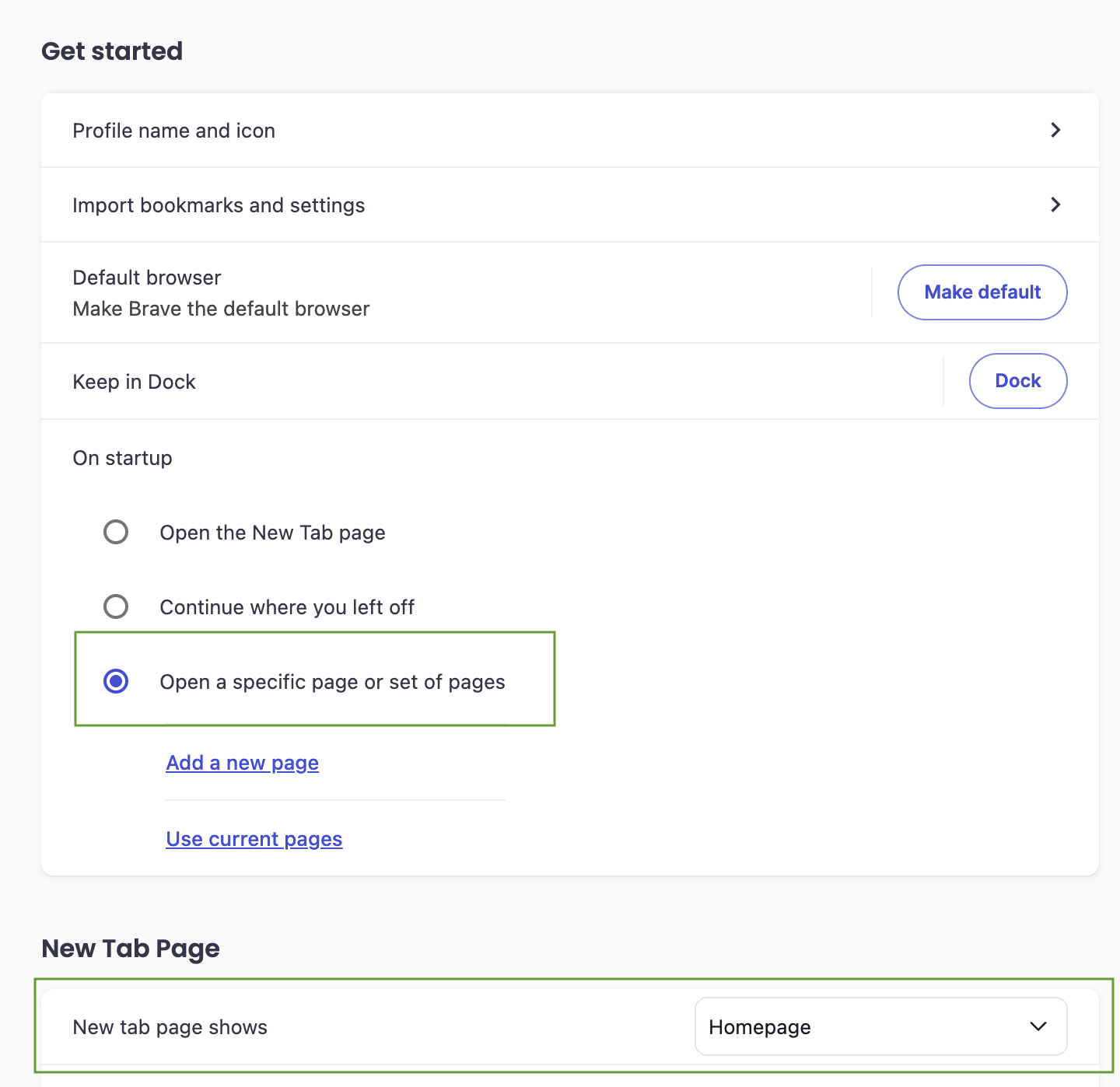Select Open the New Tab page on startup

point(116,532)
